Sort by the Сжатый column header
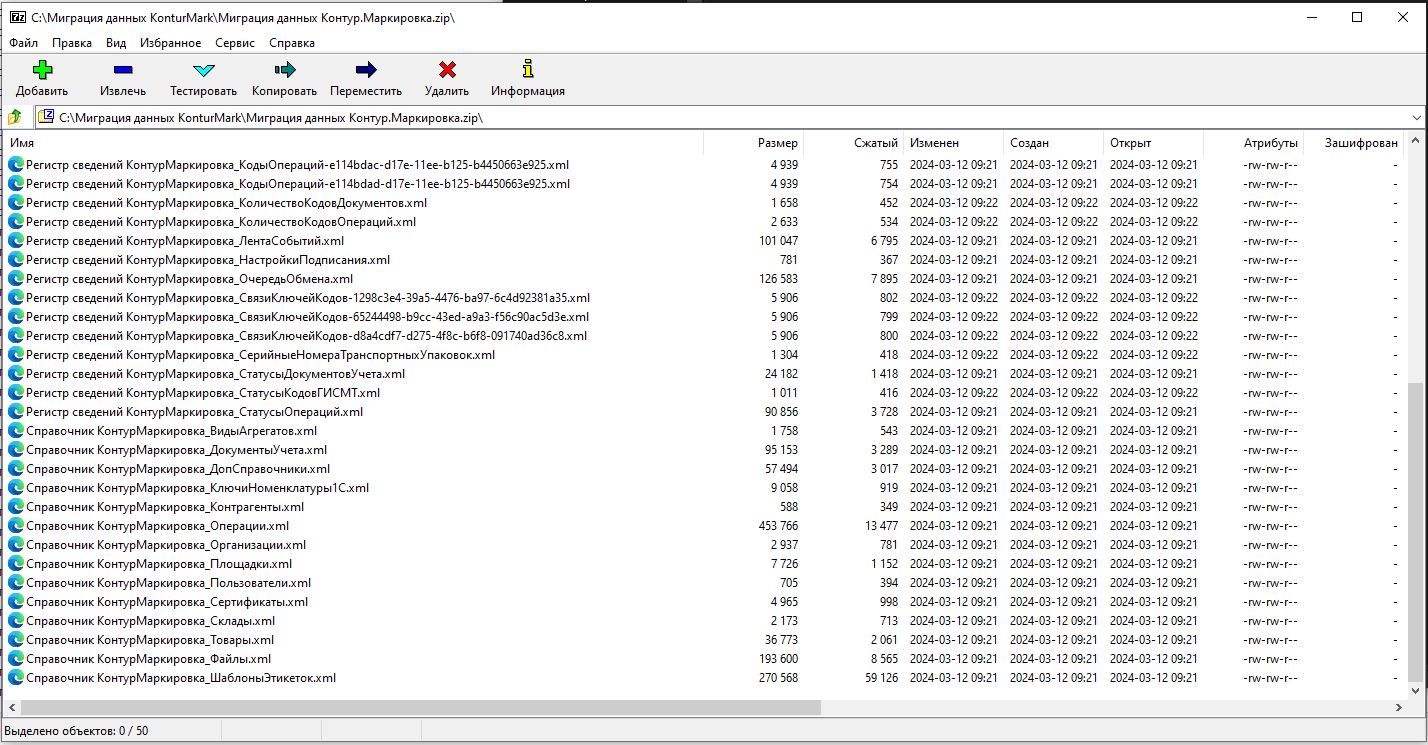The width and height of the screenshot is (1428, 745). (854, 143)
